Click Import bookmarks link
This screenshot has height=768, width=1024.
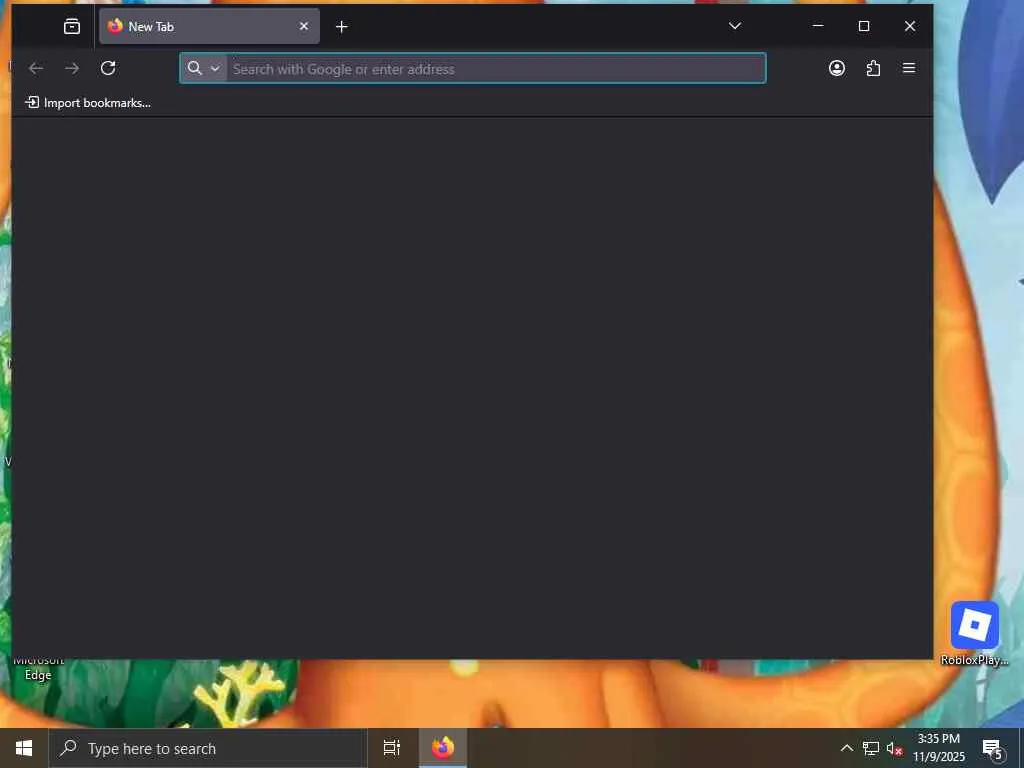coord(88,103)
